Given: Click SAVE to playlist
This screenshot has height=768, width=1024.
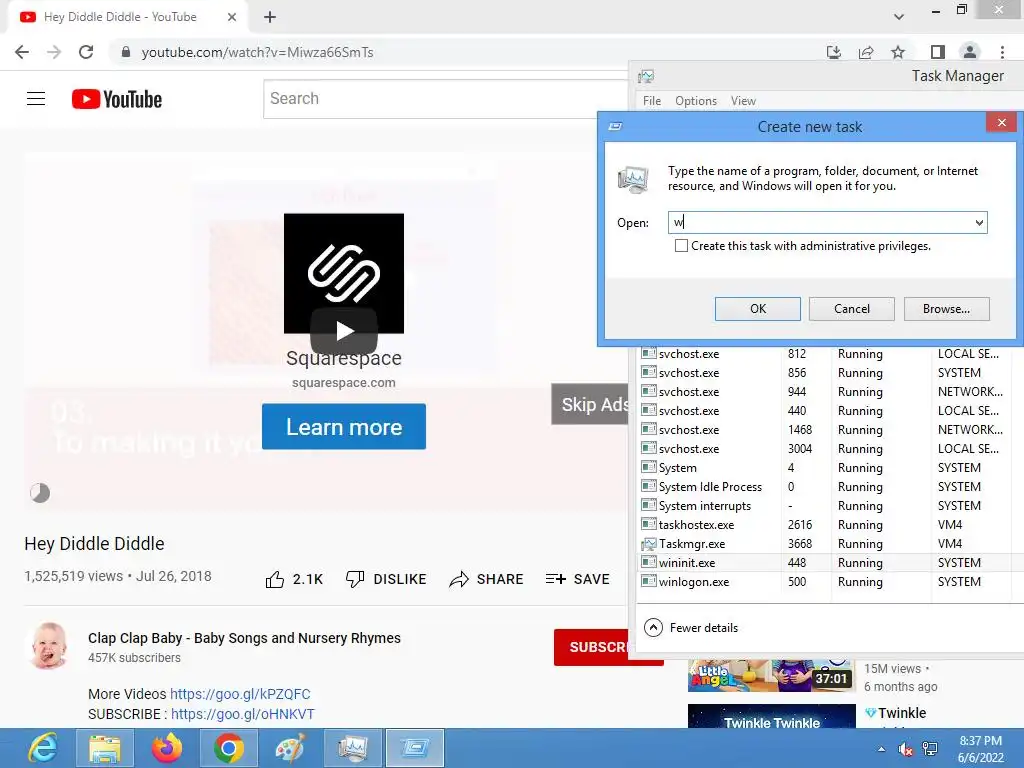Looking at the screenshot, I should click(578, 579).
